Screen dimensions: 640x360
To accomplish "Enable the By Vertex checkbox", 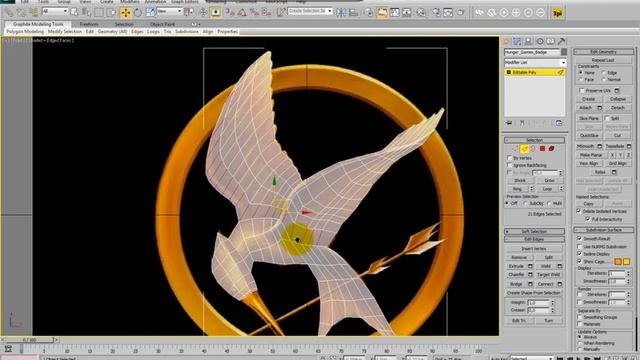I will click(509, 158).
